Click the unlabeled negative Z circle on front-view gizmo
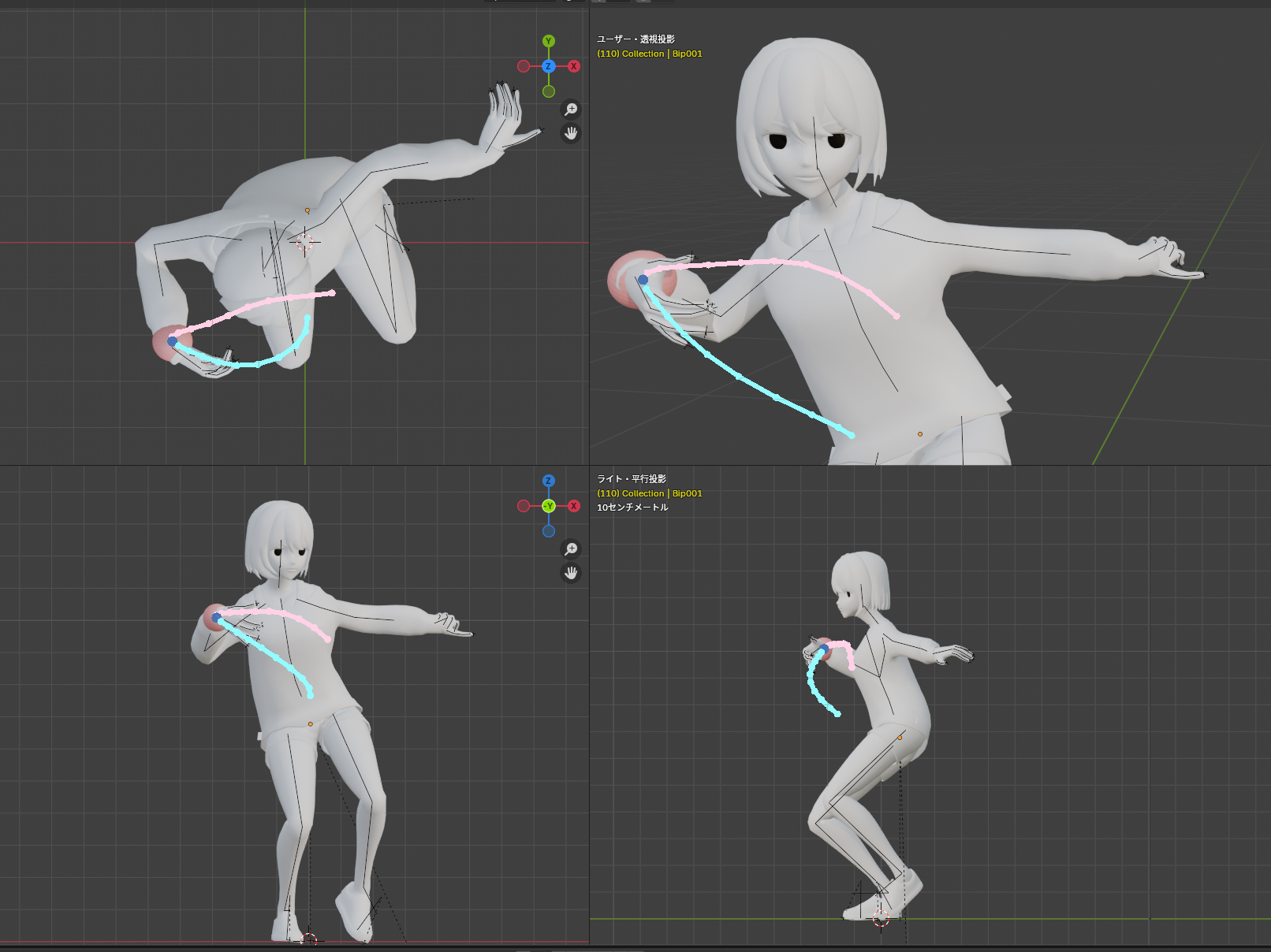 [x=549, y=531]
